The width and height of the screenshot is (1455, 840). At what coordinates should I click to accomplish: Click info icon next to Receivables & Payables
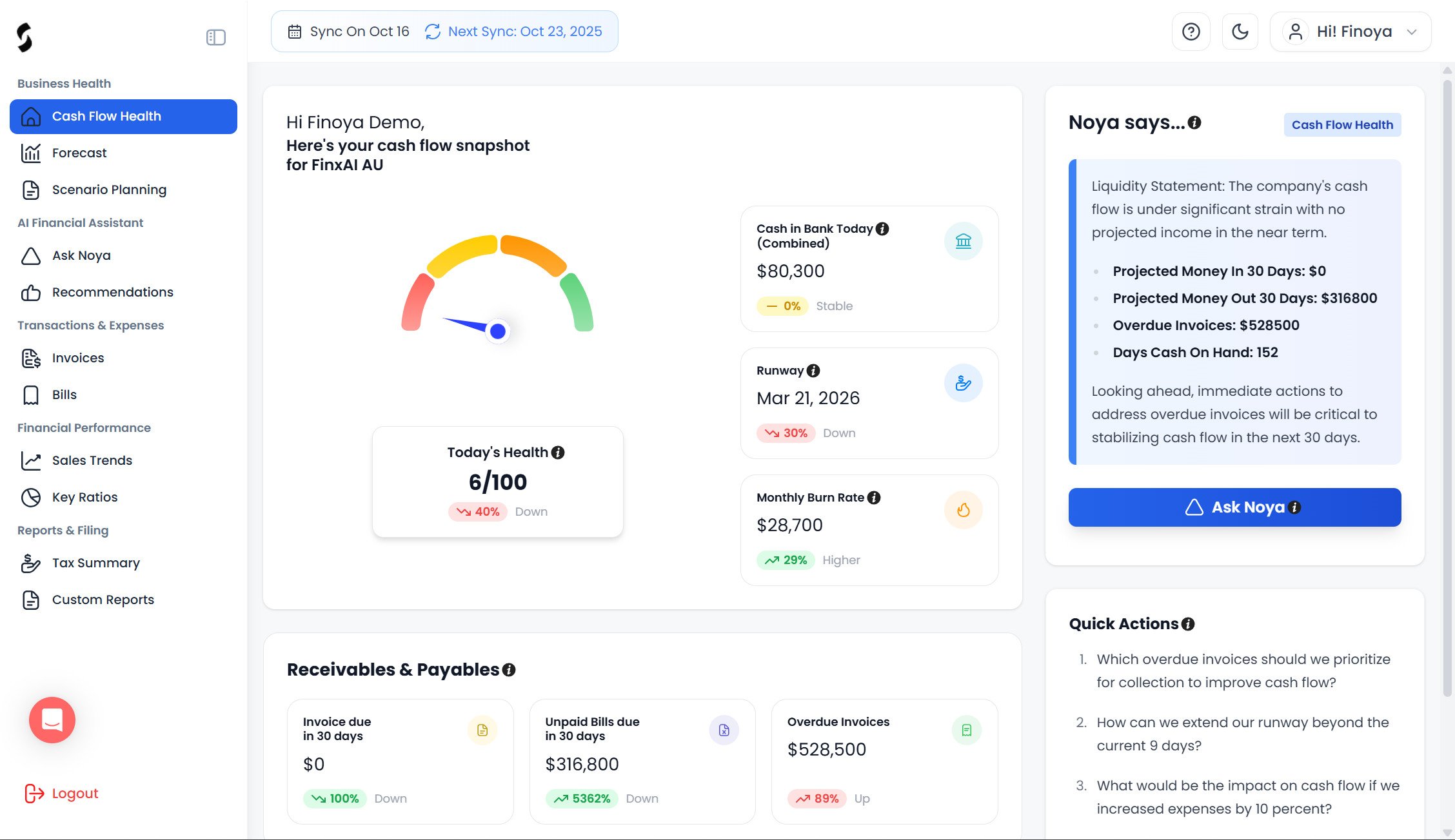tap(509, 670)
